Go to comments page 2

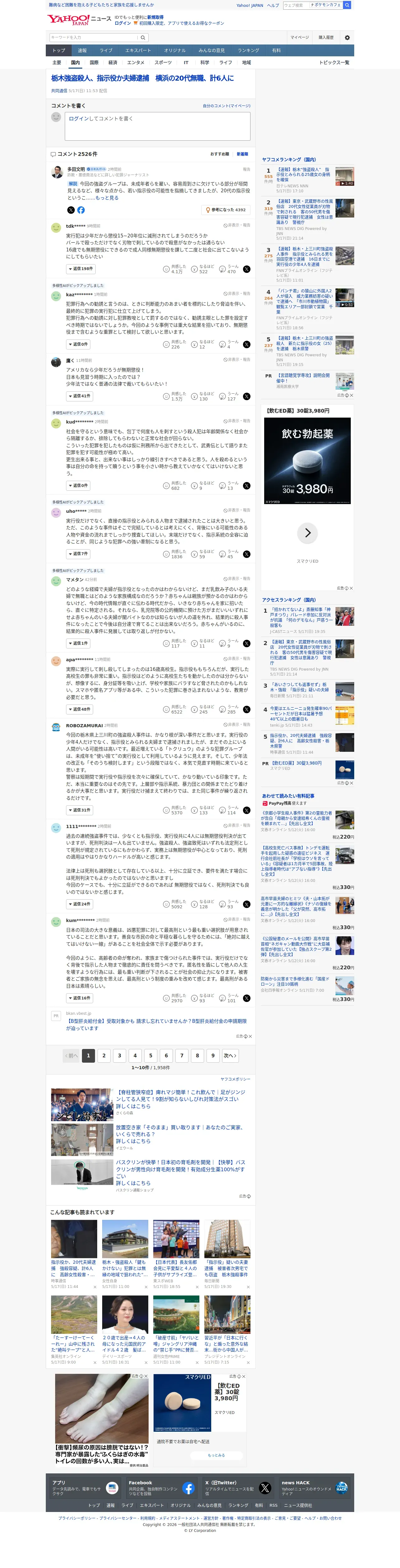point(104,1056)
